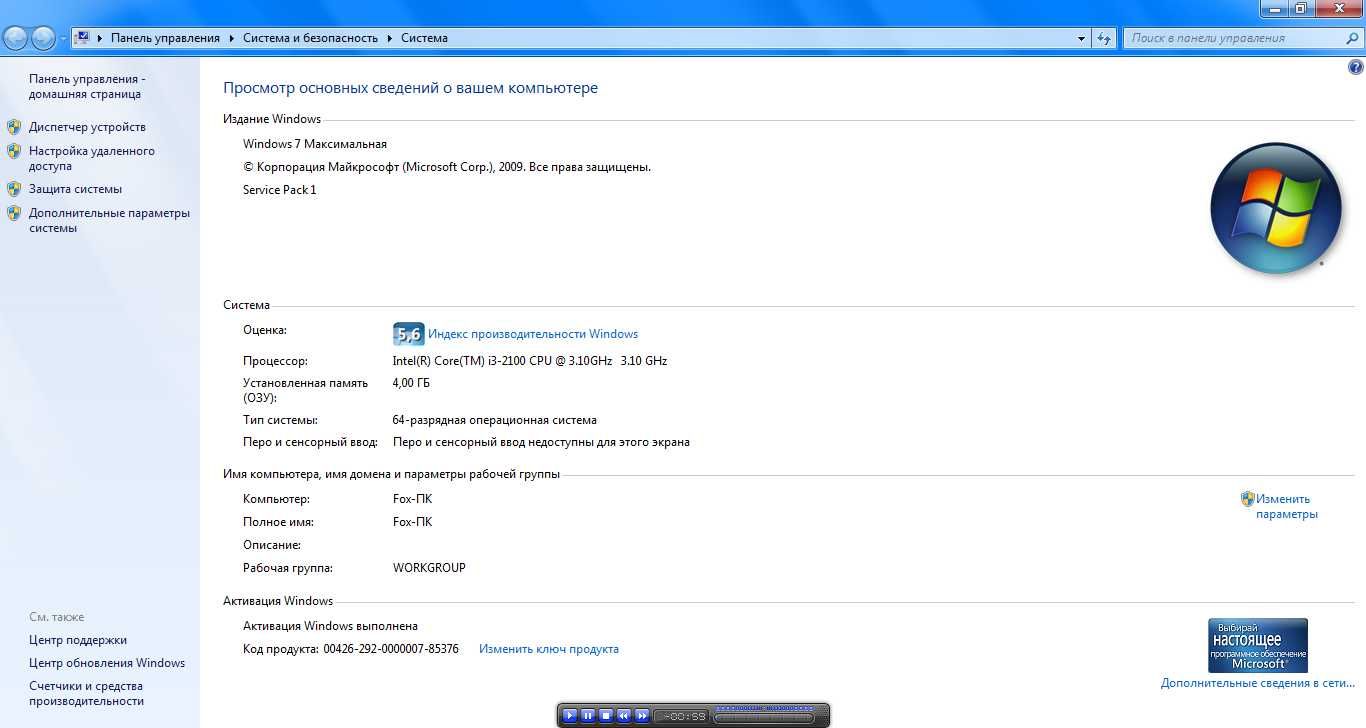The width and height of the screenshot is (1366, 728).
Task: Click the Fox-ПК value next to Полное имя
Action: 413,522
